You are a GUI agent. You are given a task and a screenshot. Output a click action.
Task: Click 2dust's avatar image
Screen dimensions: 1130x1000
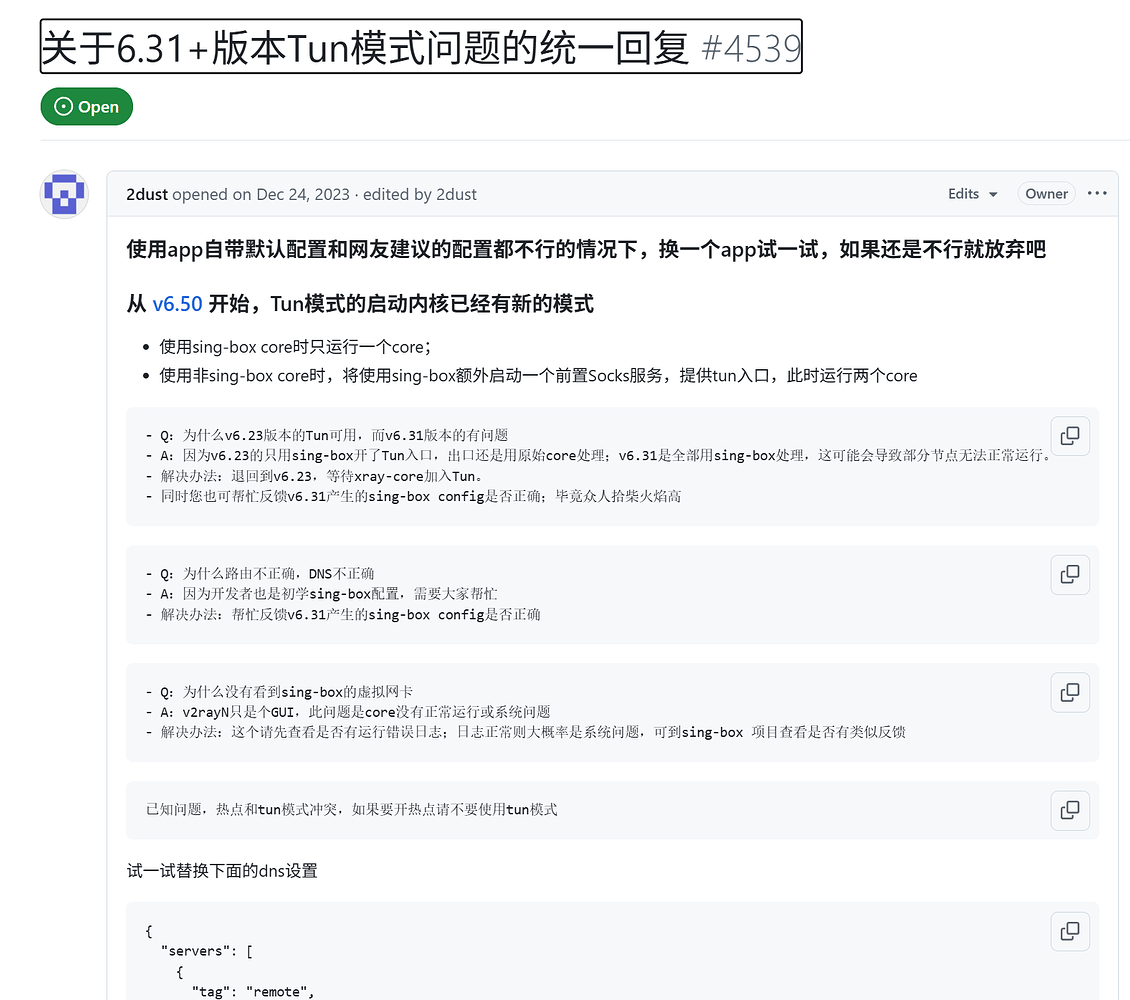tap(64, 194)
